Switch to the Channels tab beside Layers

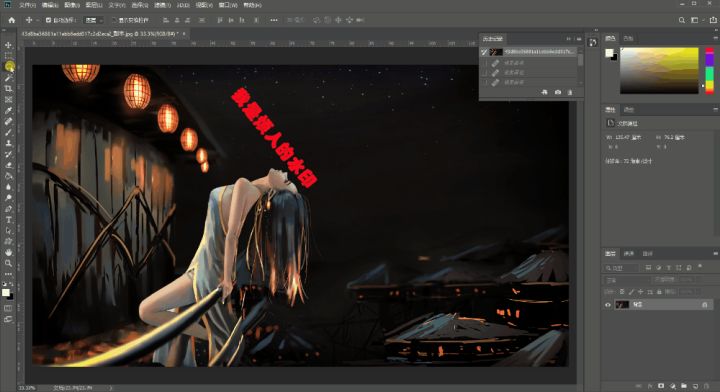(x=629, y=253)
